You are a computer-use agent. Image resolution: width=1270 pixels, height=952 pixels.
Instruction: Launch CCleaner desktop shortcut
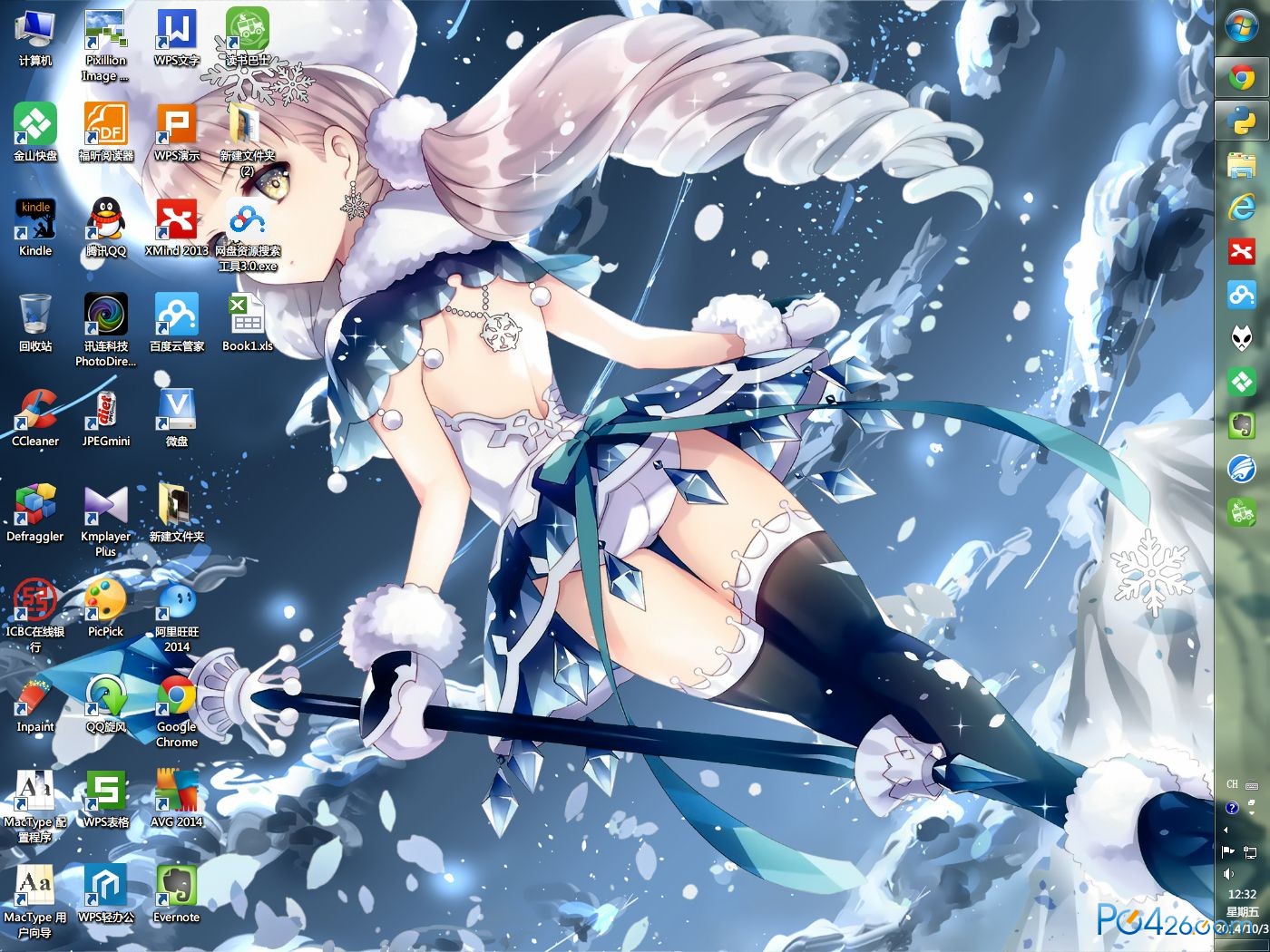coord(35,419)
